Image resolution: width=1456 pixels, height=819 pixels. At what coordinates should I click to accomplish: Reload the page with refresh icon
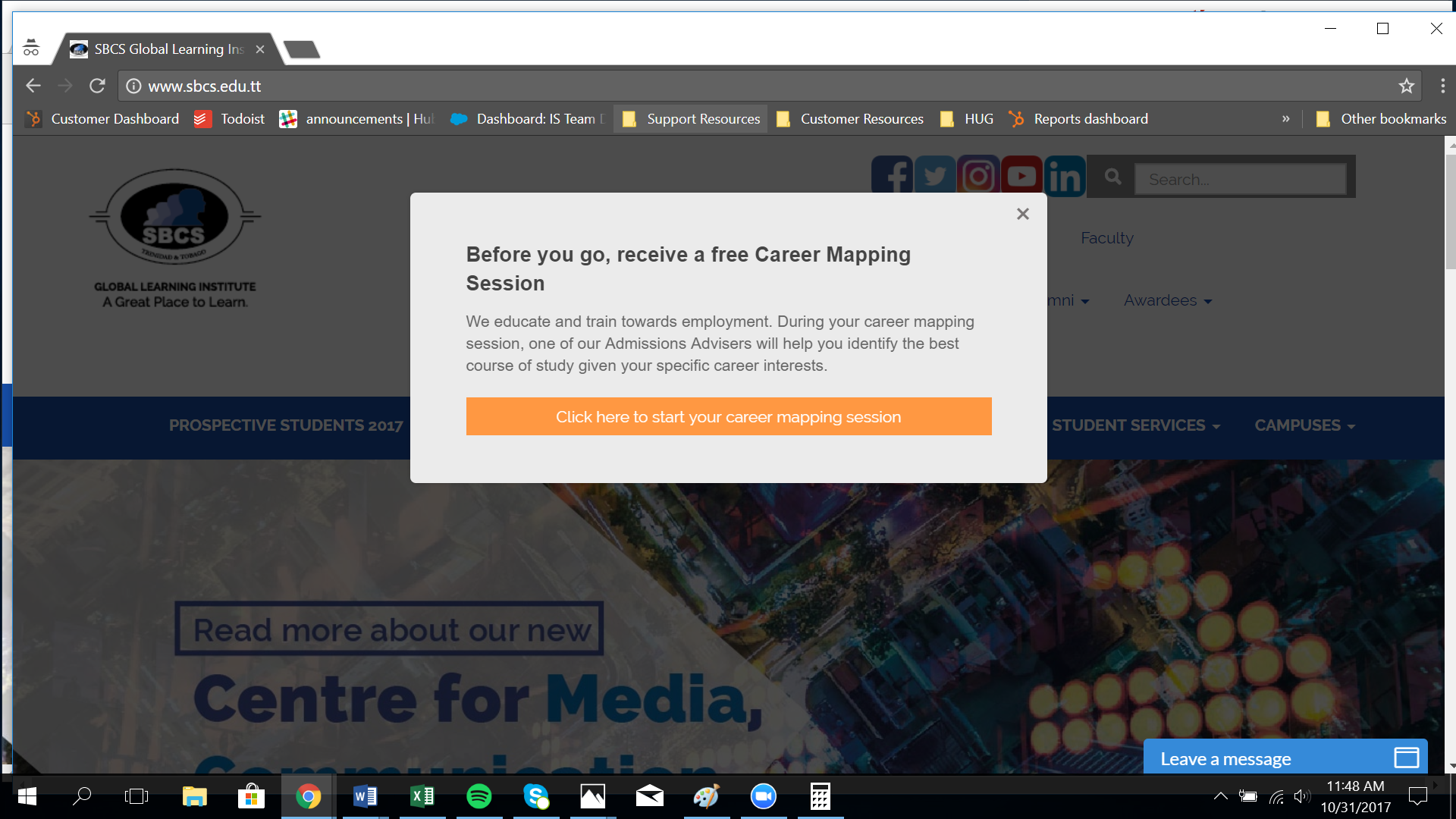coord(97,86)
